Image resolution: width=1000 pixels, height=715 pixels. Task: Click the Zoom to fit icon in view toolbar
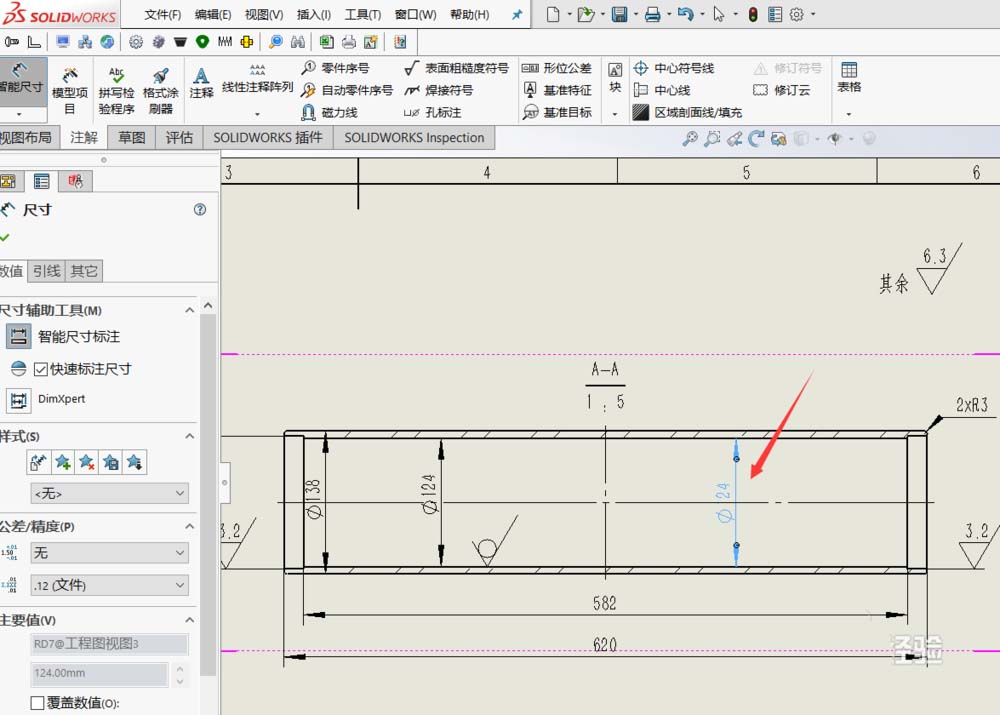tap(689, 138)
